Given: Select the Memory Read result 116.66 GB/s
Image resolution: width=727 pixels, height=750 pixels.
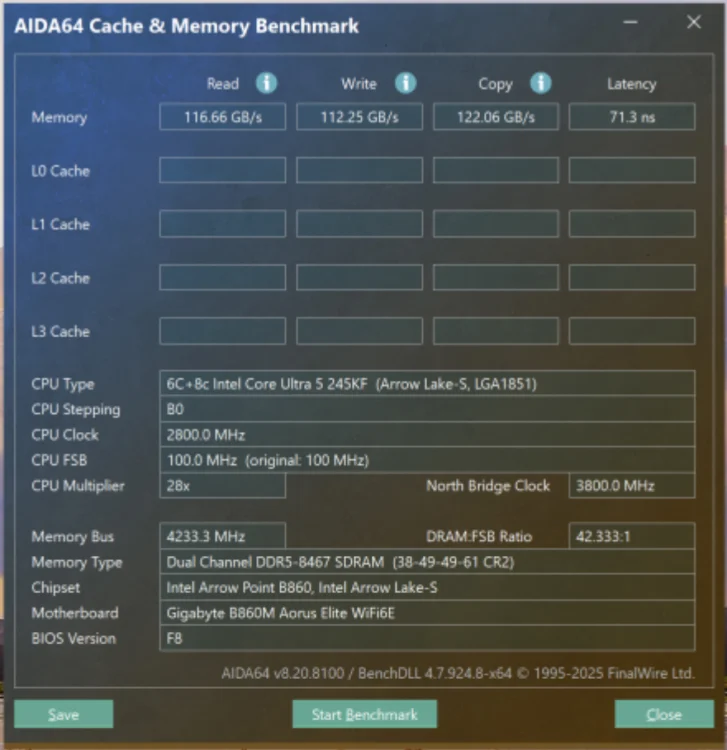Looking at the screenshot, I should (222, 117).
